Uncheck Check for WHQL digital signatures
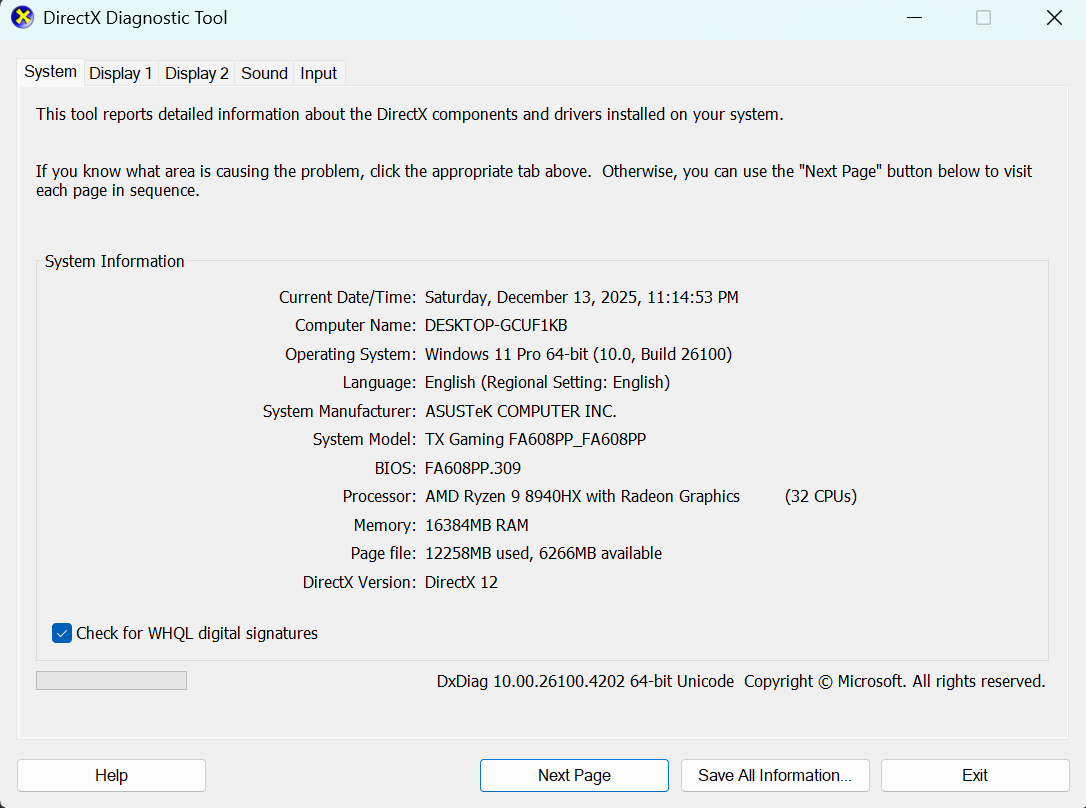1086x808 pixels. click(x=62, y=633)
